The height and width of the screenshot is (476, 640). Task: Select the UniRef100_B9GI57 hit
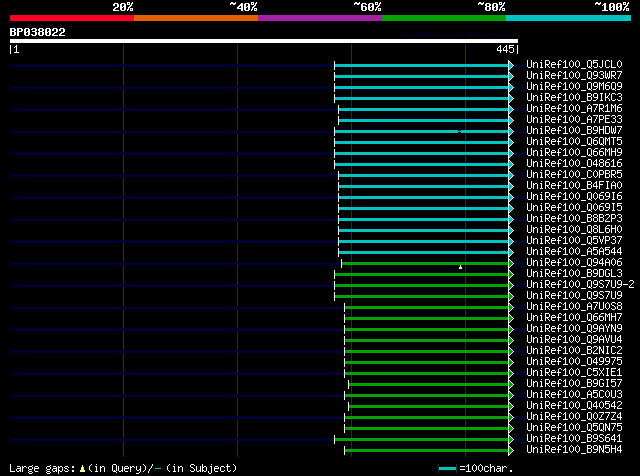point(574,384)
